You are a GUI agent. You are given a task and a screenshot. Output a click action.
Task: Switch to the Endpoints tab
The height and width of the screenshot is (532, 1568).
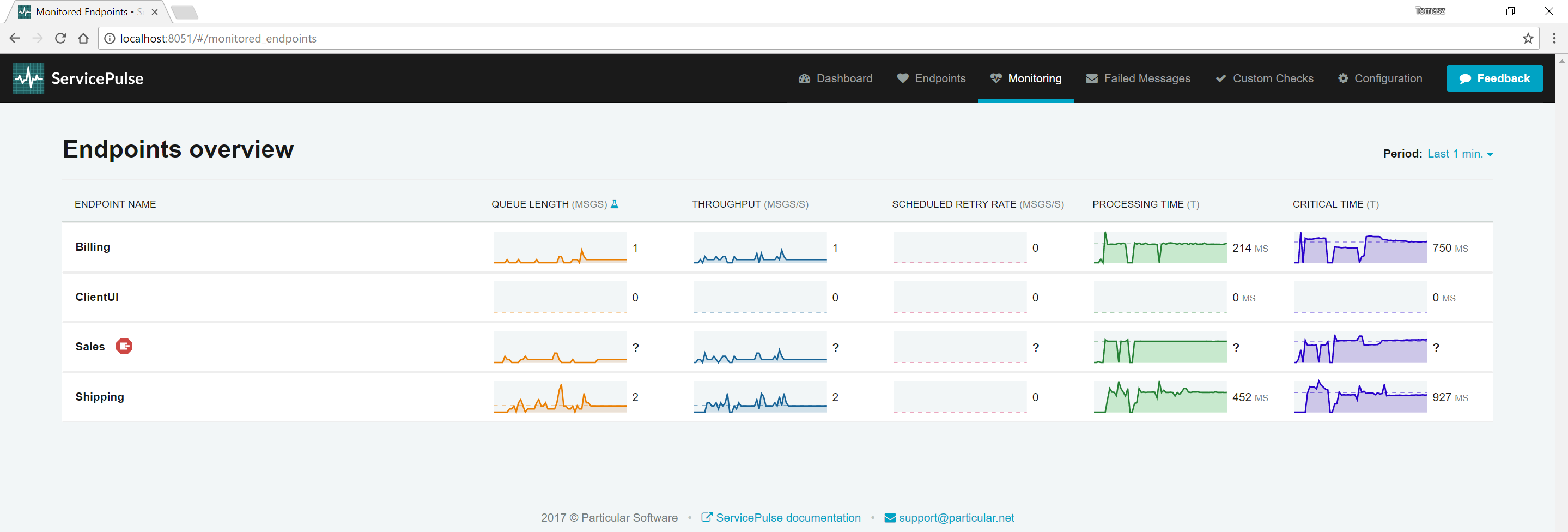pos(931,78)
